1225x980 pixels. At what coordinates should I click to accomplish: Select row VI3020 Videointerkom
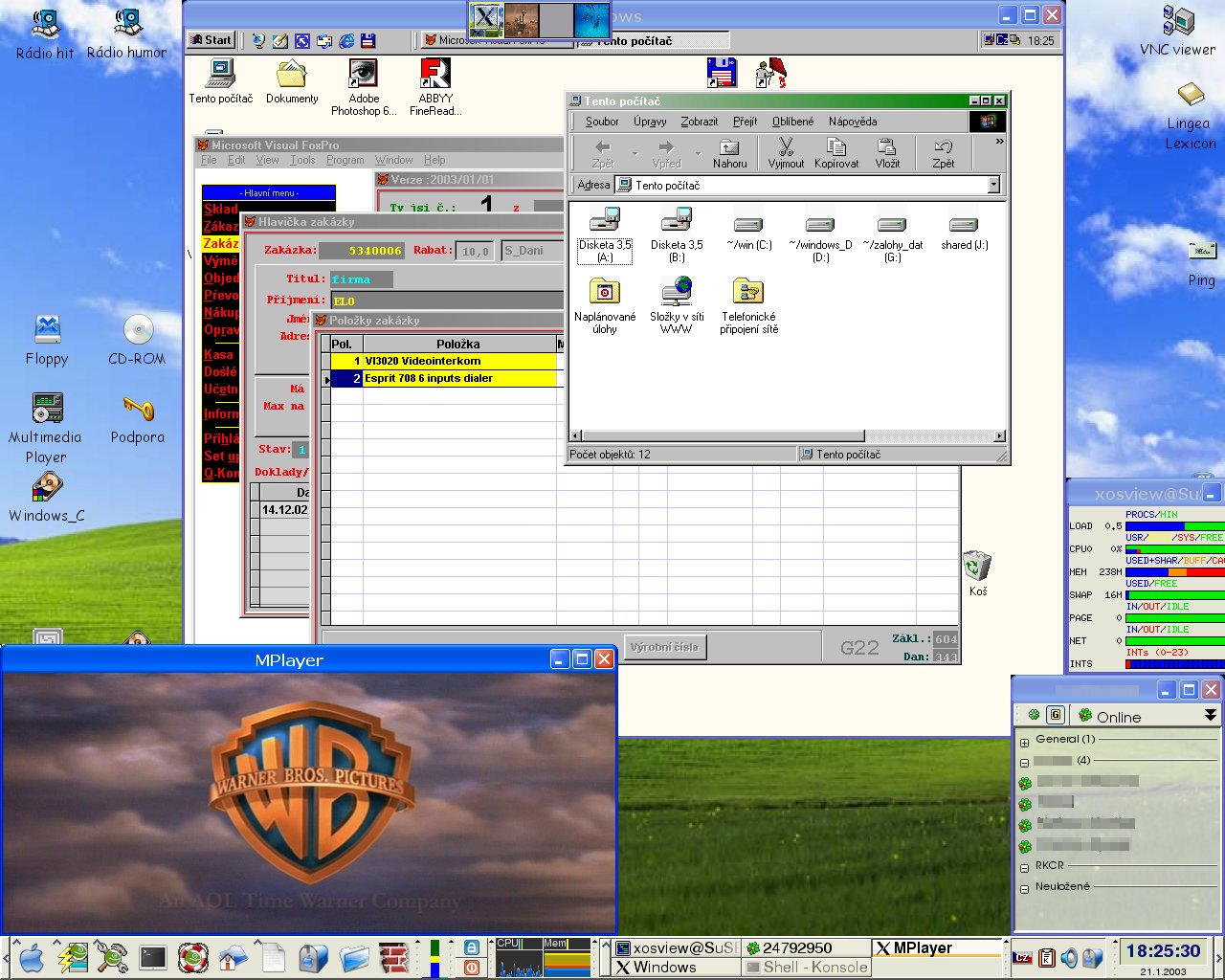tap(444, 361)
